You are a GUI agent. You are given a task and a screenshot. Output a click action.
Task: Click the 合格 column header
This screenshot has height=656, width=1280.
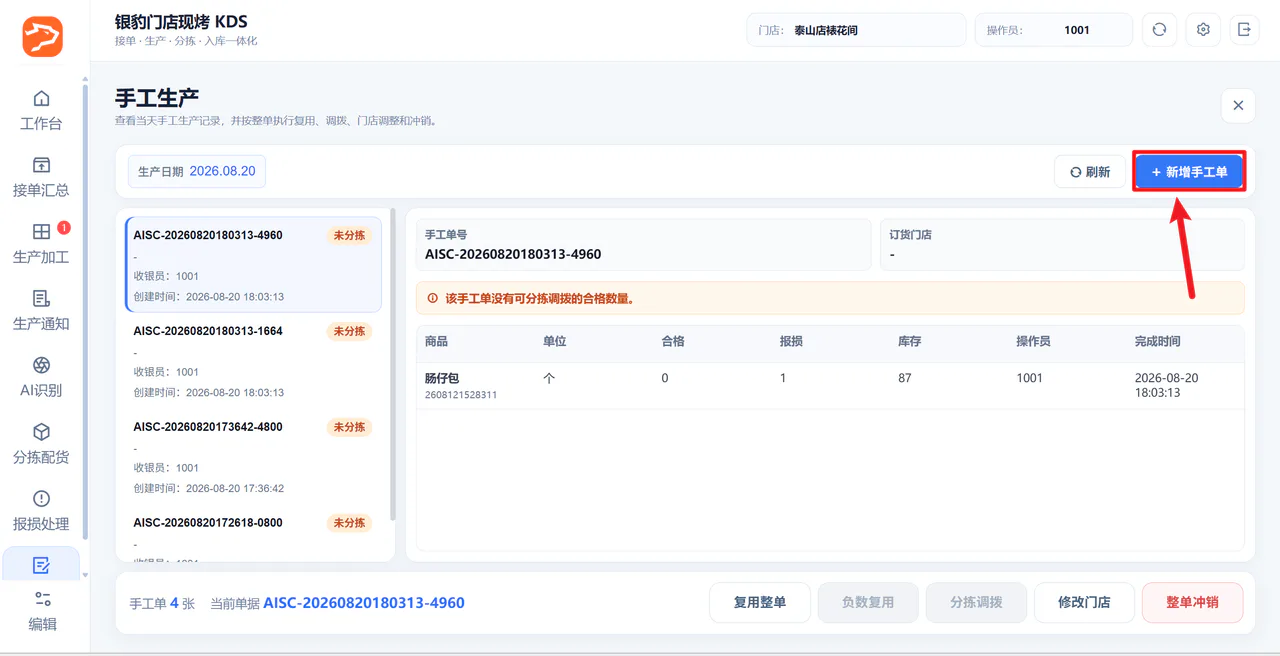(x=673, y=341)
